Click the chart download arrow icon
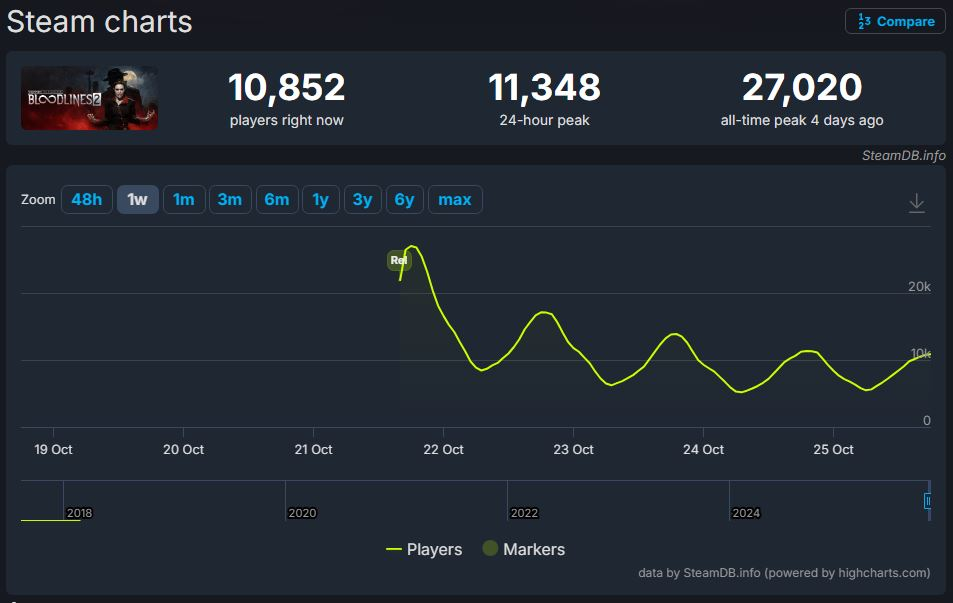 pyautogui.click(x=917, y=202)
